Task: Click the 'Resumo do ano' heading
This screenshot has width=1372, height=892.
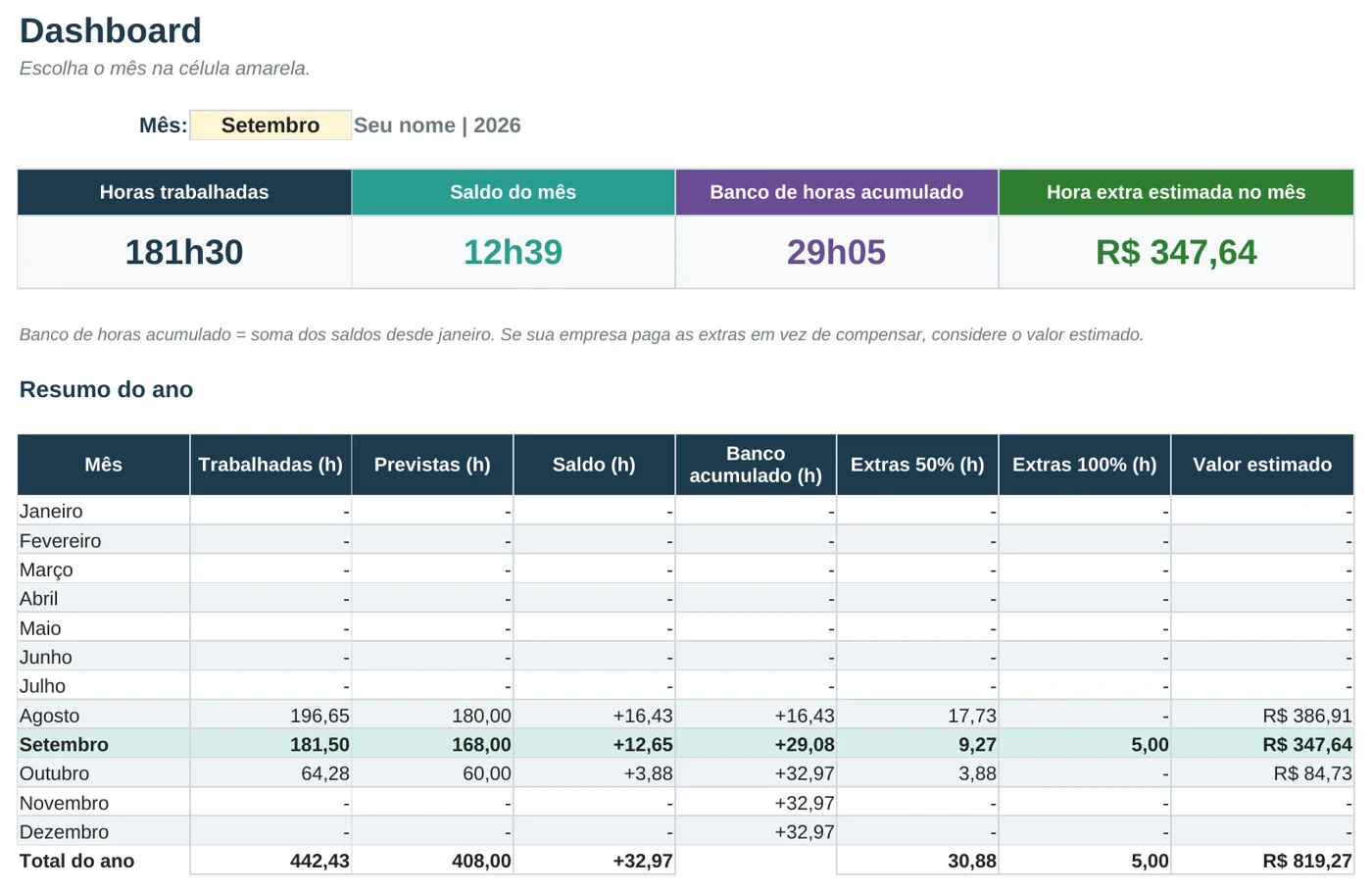Action: click(107, 390)
